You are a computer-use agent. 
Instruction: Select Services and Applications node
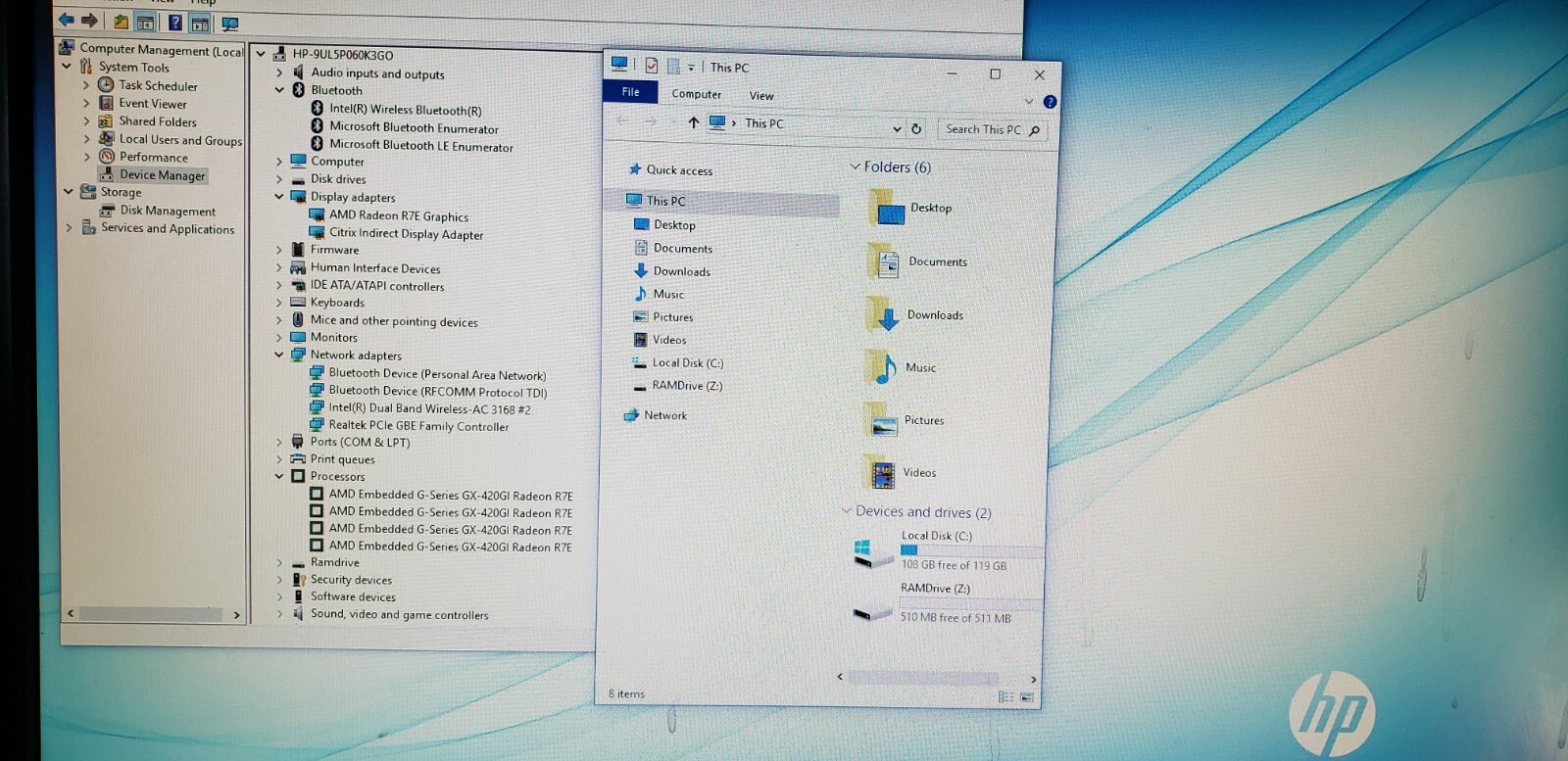168,228
